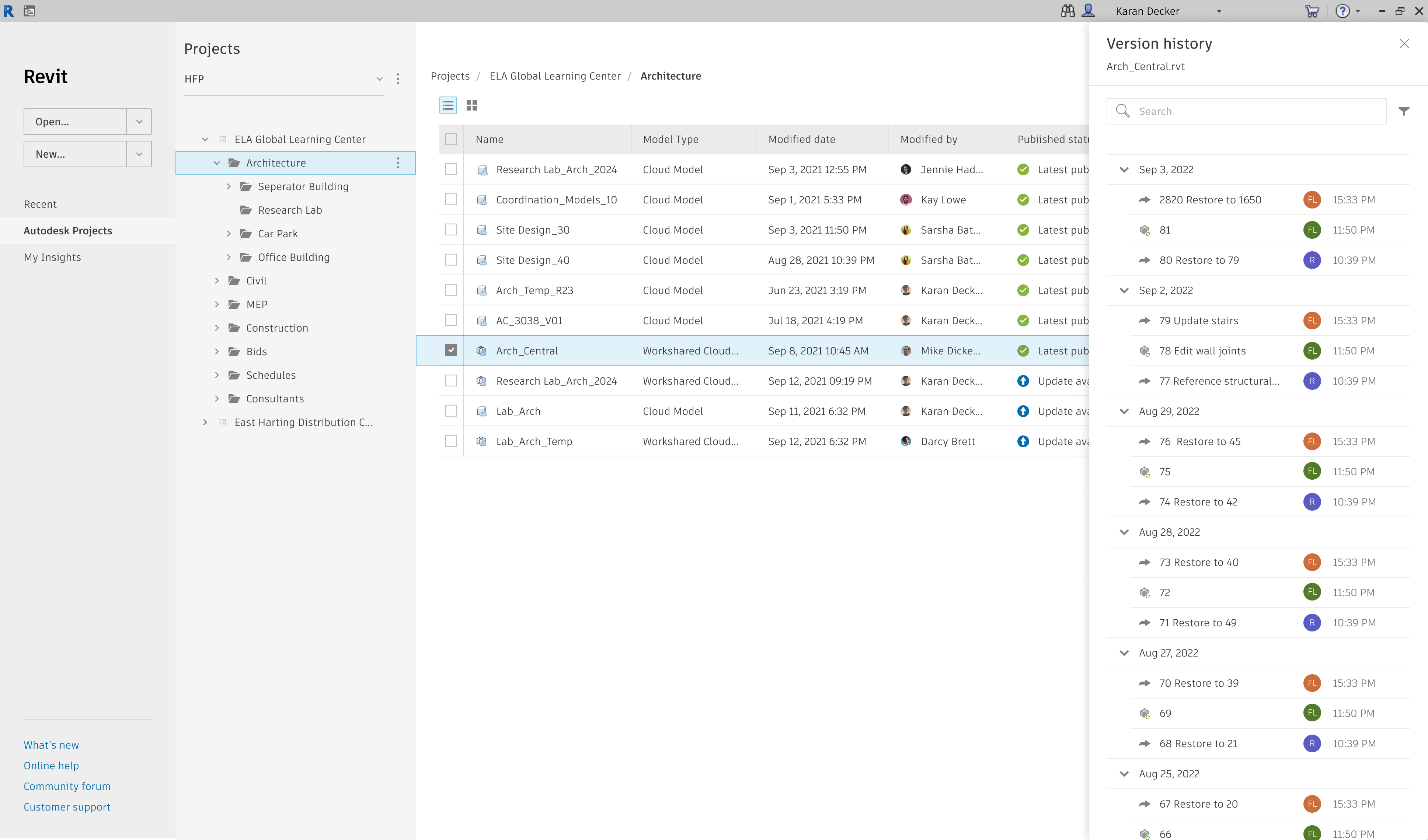Collapse the Sep 3, 2022 version group
The image size is (1428, 840).
click(1124, 169)
